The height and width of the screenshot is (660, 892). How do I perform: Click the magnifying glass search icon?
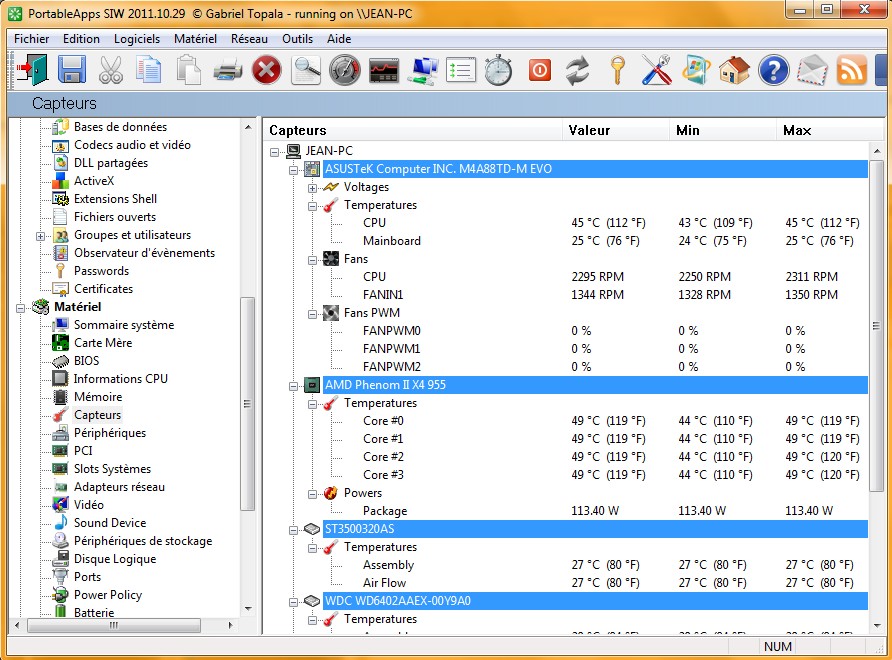pyautogui.click(x=306, y=70)
